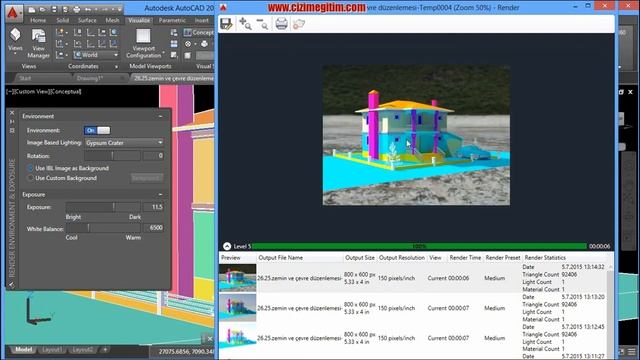Click the Undo arrow in quick access toolbar
The image size is (640, 360).
(87, 9)
